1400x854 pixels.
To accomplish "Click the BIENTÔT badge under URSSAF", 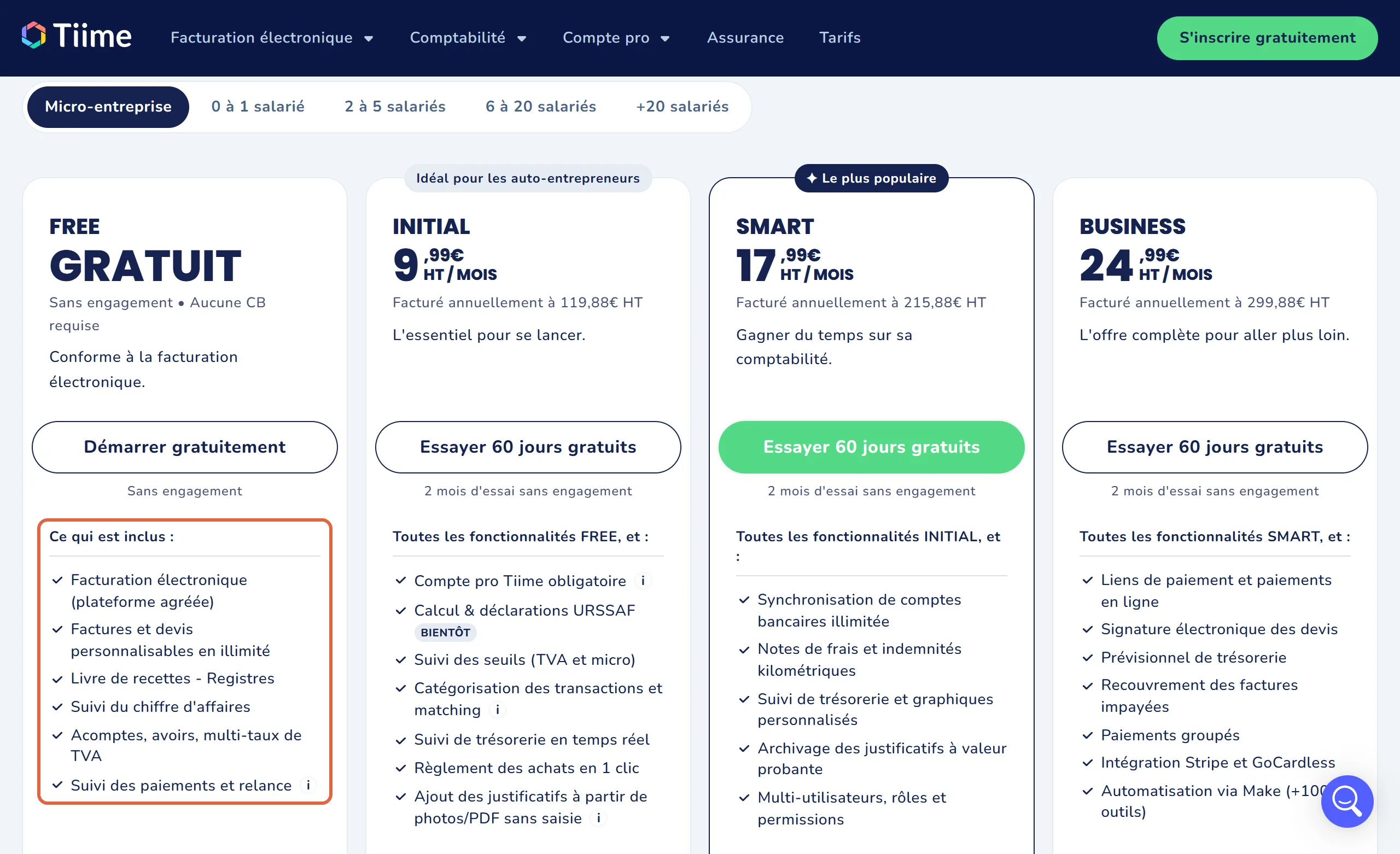I will click(446, 633).
